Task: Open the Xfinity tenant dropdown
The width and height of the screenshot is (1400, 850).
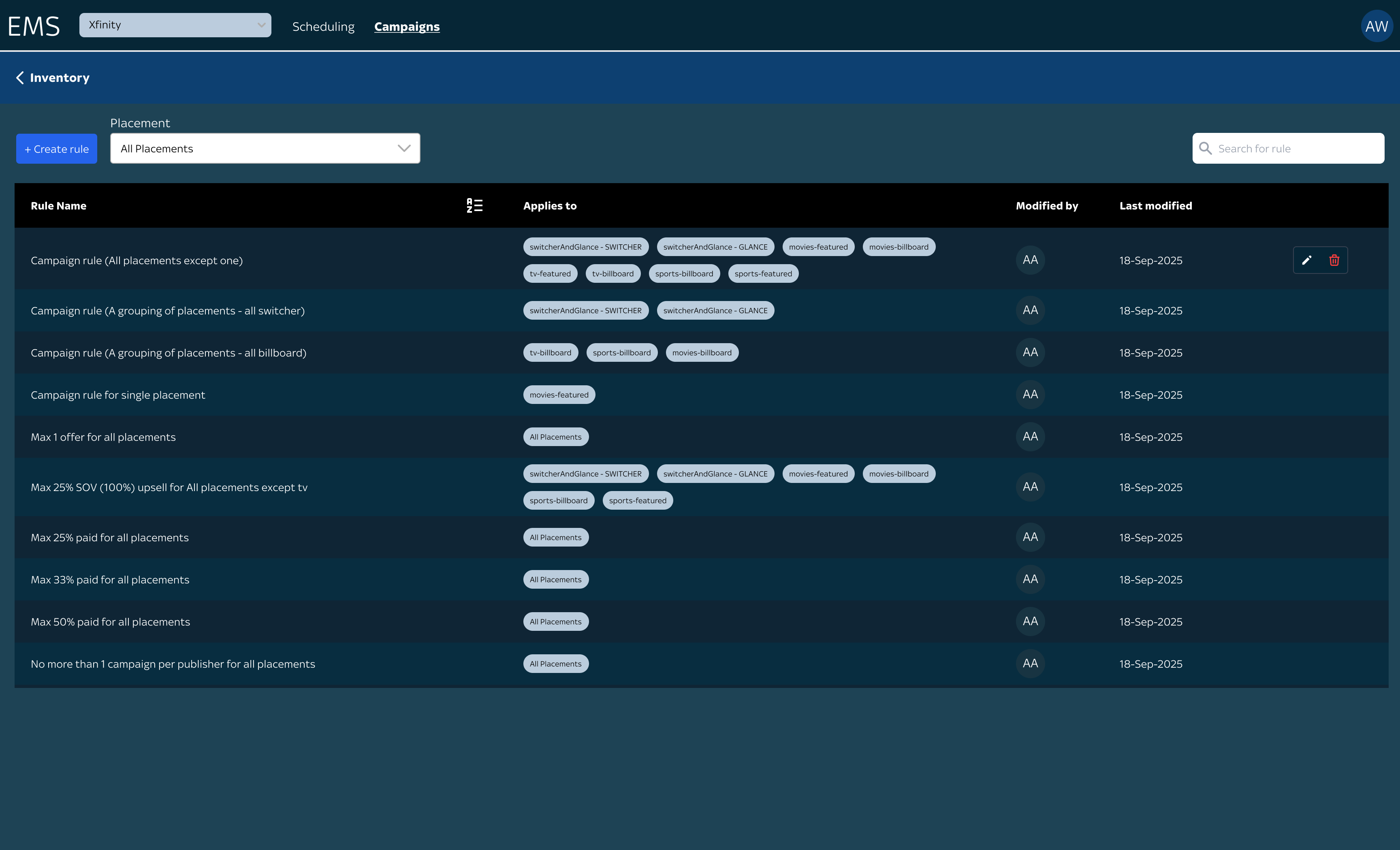Action: coord(175,25)
